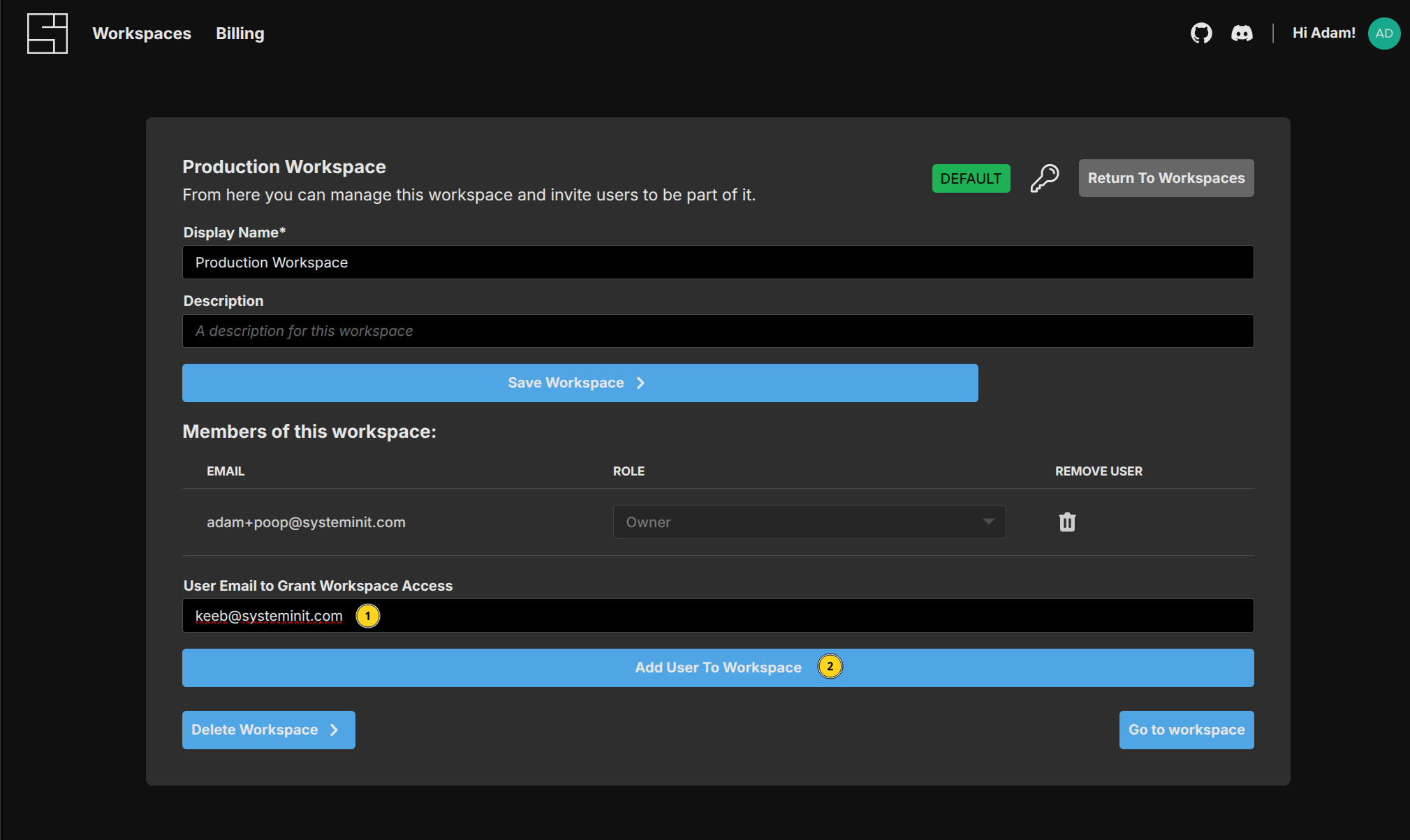Click the chevron in Delete Workspace button
Screen dimensions: 1410x840
335,730
